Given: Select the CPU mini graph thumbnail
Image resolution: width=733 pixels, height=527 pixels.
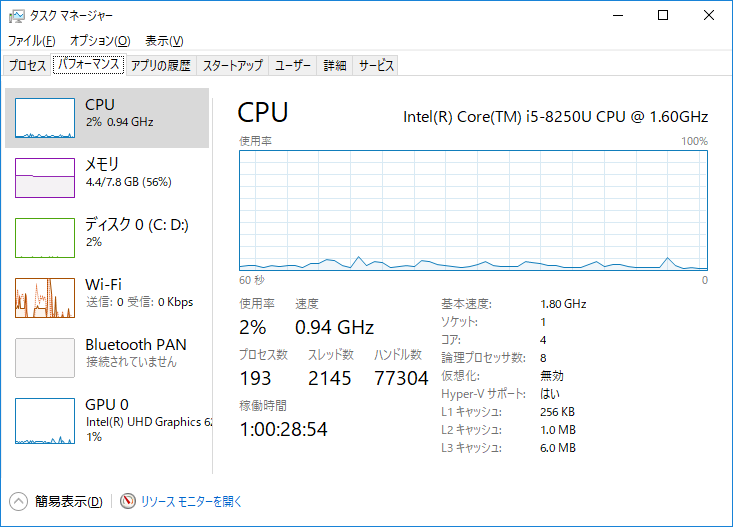Looking at the screenshot, I should (x=45, y=118).
